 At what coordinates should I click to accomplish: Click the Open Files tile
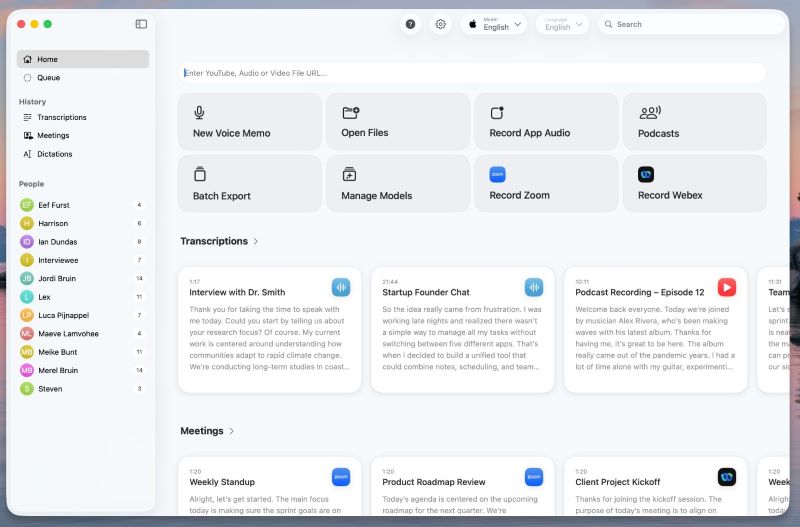398,121
